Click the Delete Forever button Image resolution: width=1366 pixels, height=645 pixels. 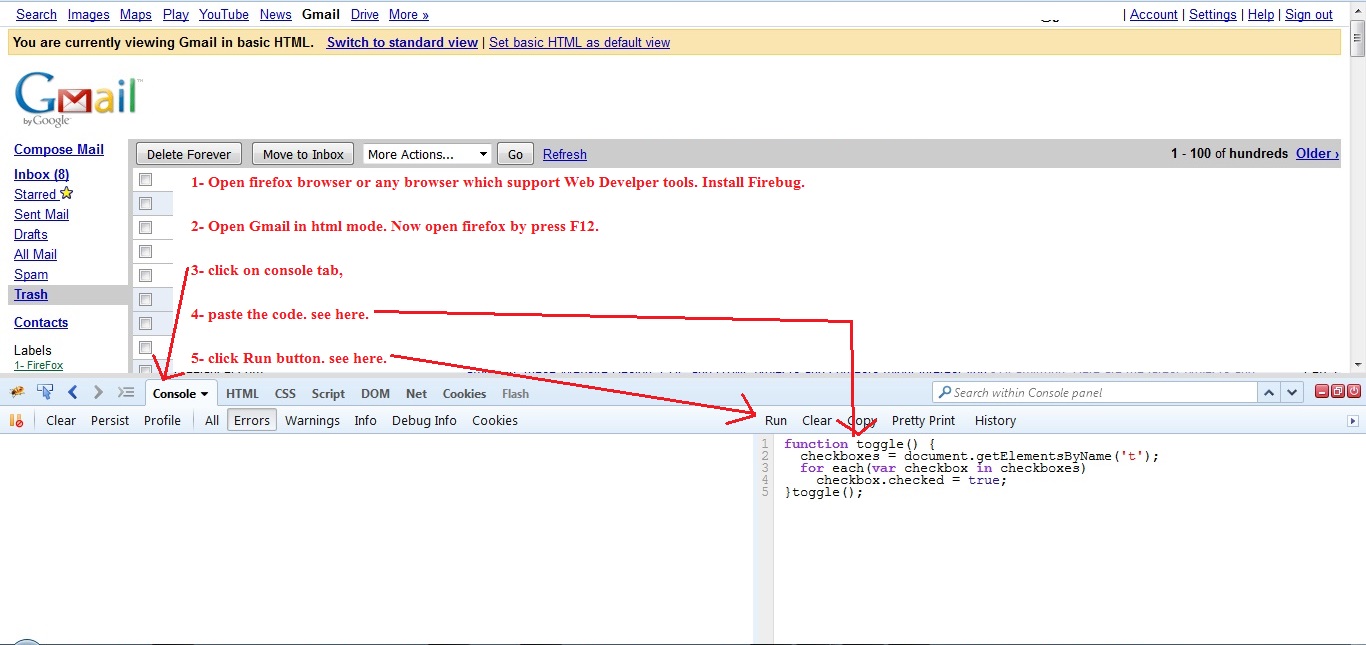pos(189,154)
